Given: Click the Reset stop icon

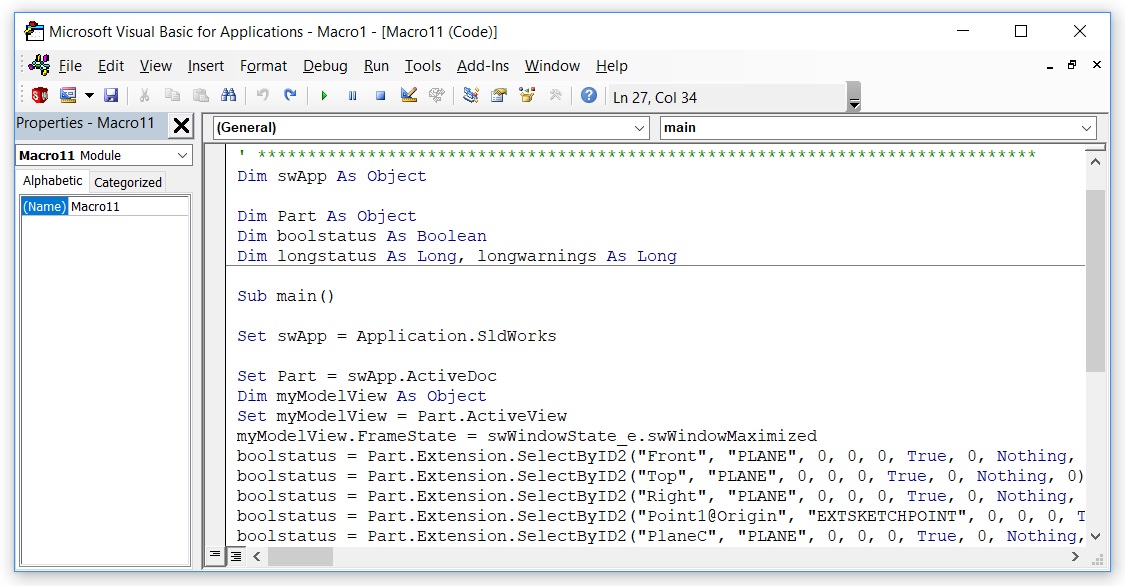Looking at the screenshot, I should pyautogui.click(x=380, y=95).
